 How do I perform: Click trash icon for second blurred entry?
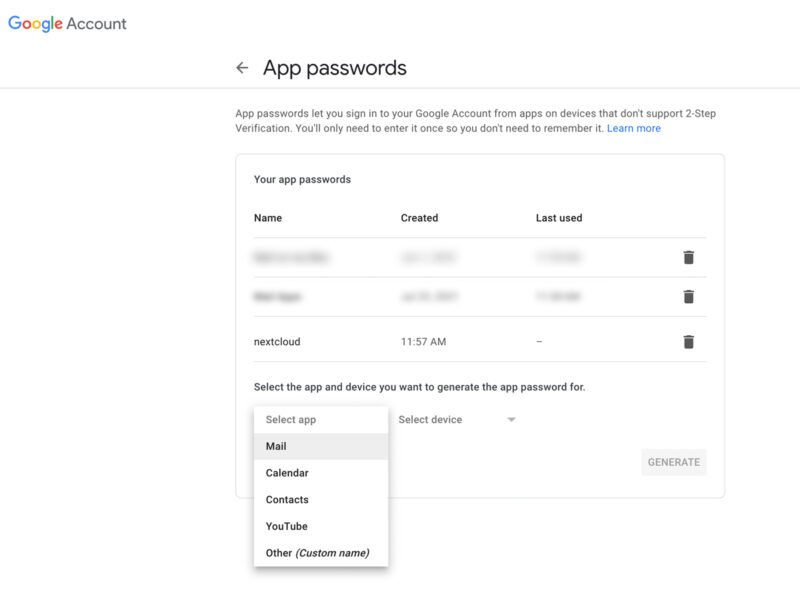point(688,296)
